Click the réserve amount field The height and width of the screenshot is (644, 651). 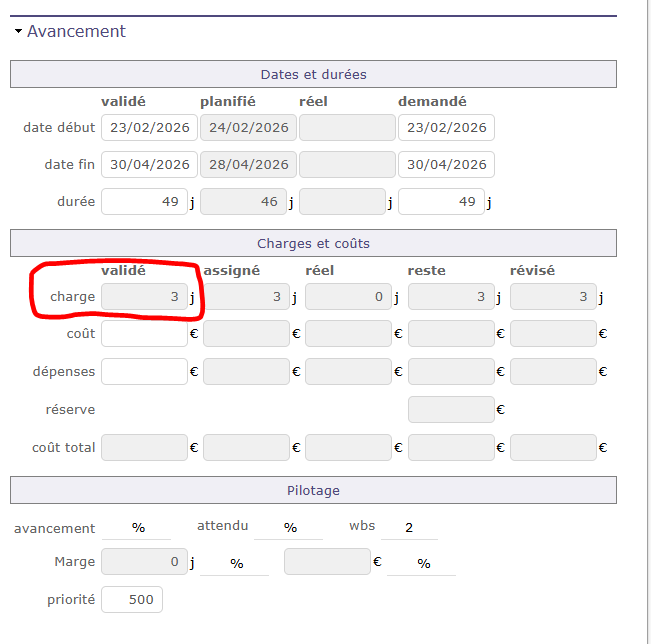pyautogui.click(x=451, y=410)
